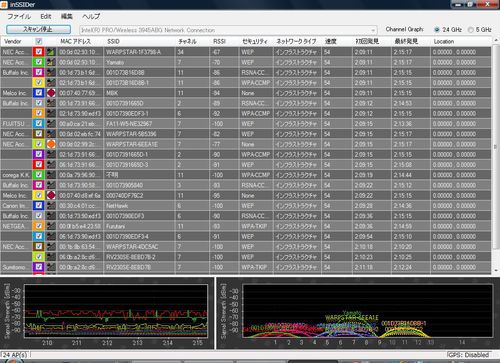Click the red open-network icon in the MBK row

pyautogui.click(x=51, y=93)
